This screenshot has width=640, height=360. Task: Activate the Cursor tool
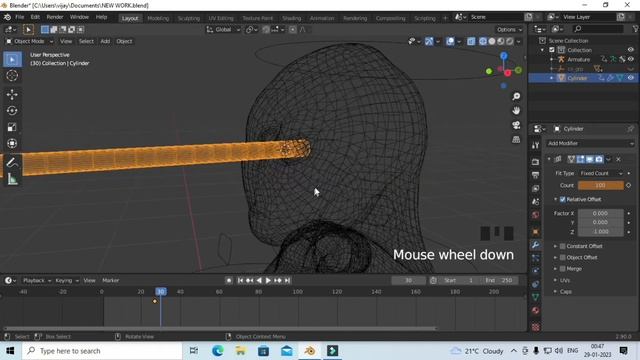pos(12,76)
